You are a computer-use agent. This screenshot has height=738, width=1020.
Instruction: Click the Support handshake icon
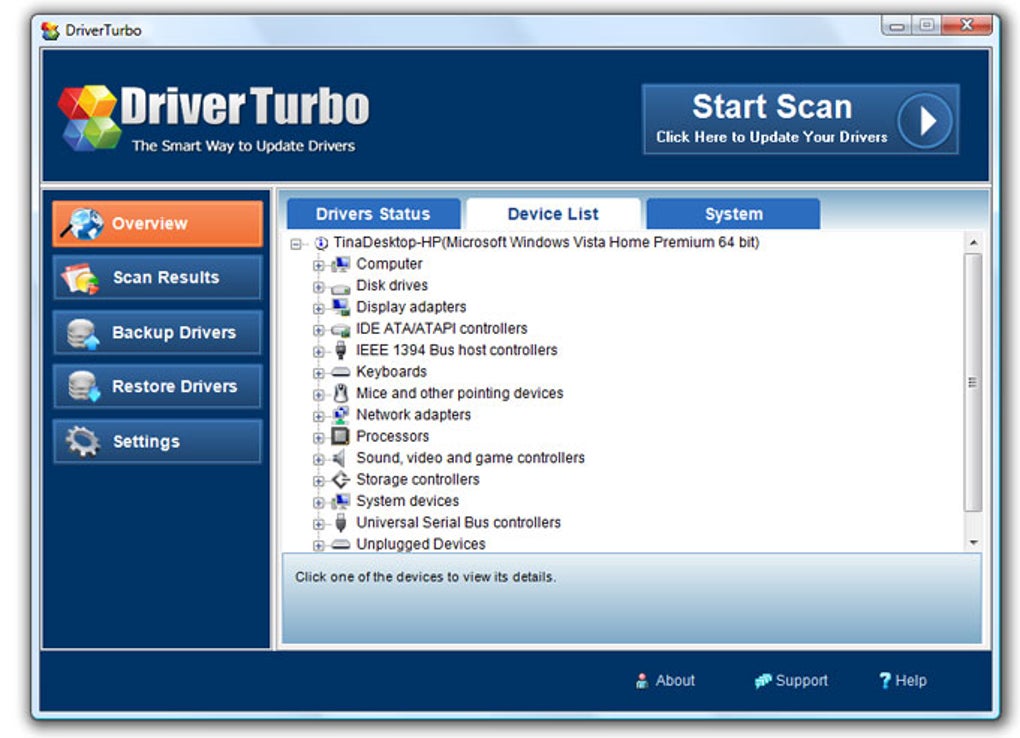point(762,681)
